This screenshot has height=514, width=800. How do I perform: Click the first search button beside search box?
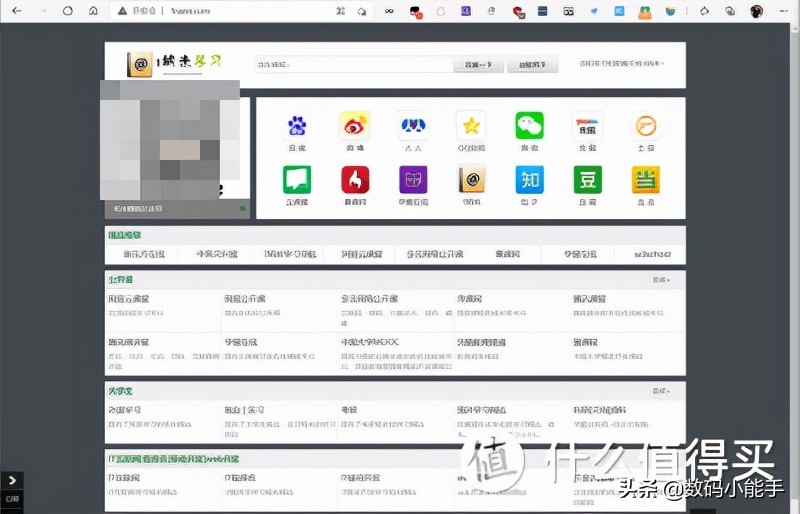click(x=479, y=65)
